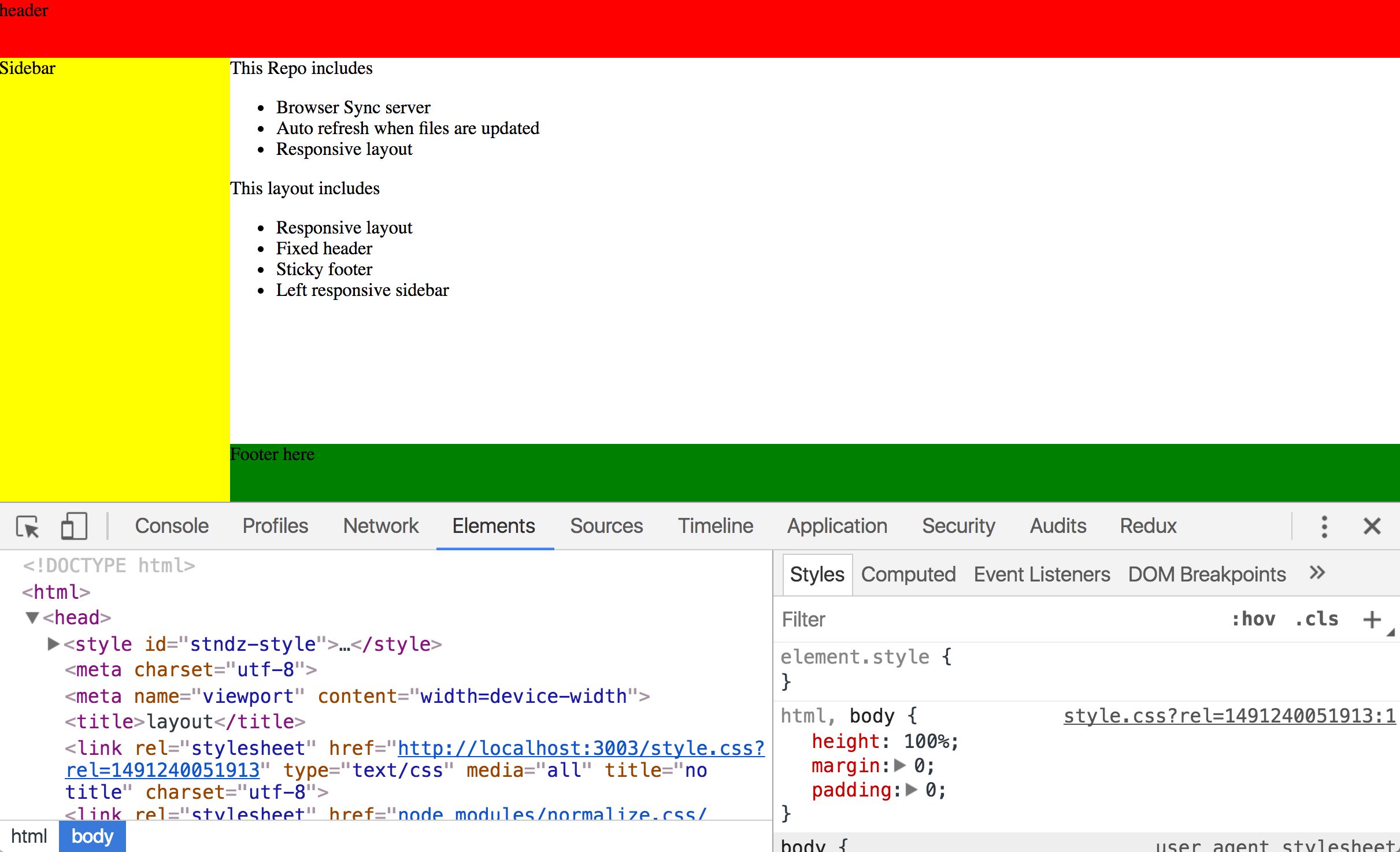Click the cursor/inspector icon in DevTools
1400x852 pixels.
pos(26,525)
